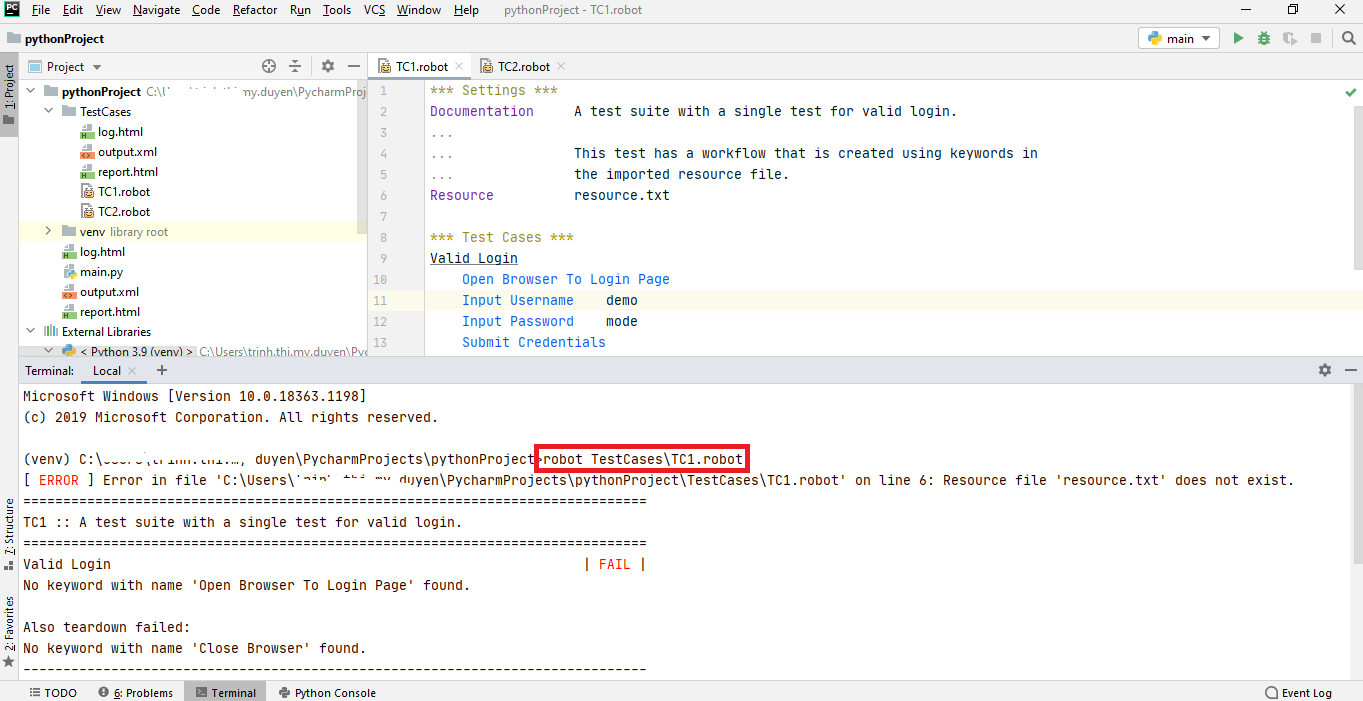
Task: Collapse the TestCases folder
Action: click(x=48, y=111)
